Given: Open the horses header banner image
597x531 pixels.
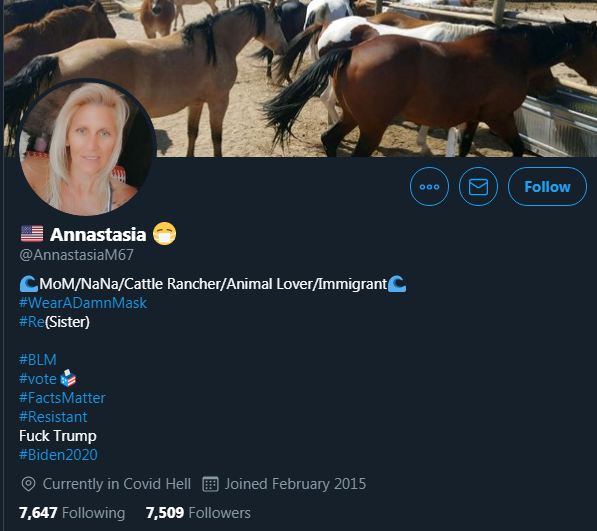Looking at the screenshot, I should [x=300, y=78].
